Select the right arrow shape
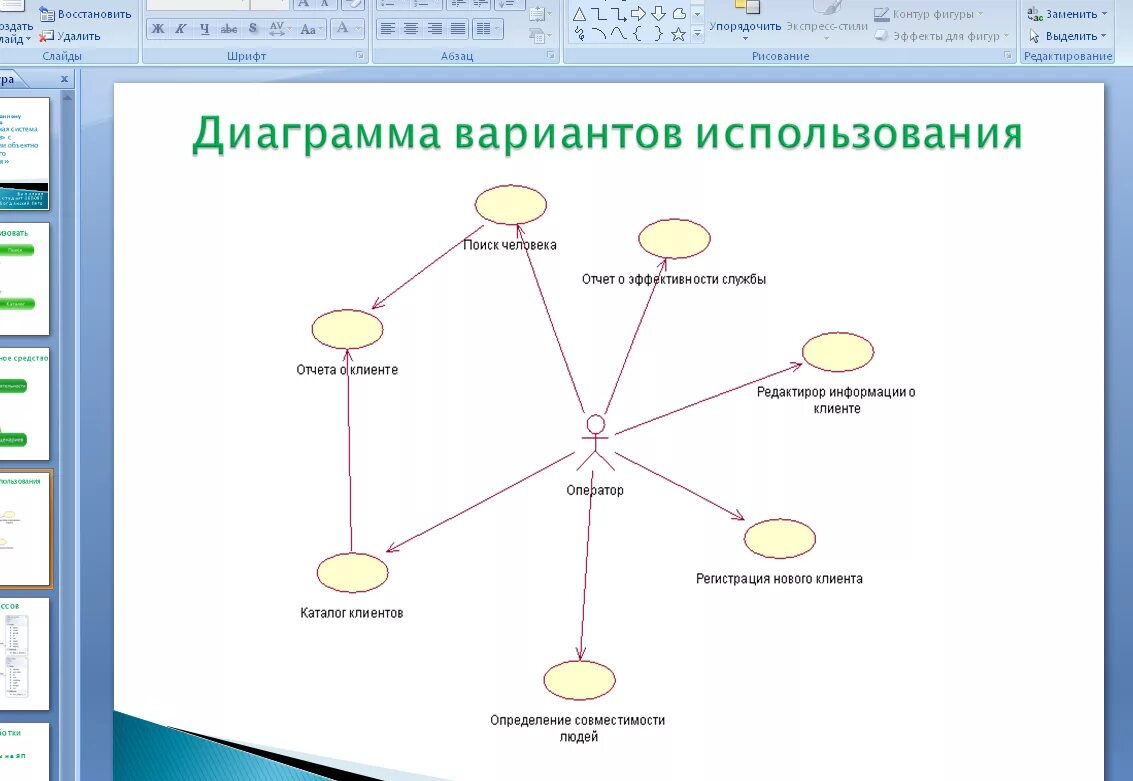Image resolution: width=1133 pixels, height=781 pixels. click(638, 14)
